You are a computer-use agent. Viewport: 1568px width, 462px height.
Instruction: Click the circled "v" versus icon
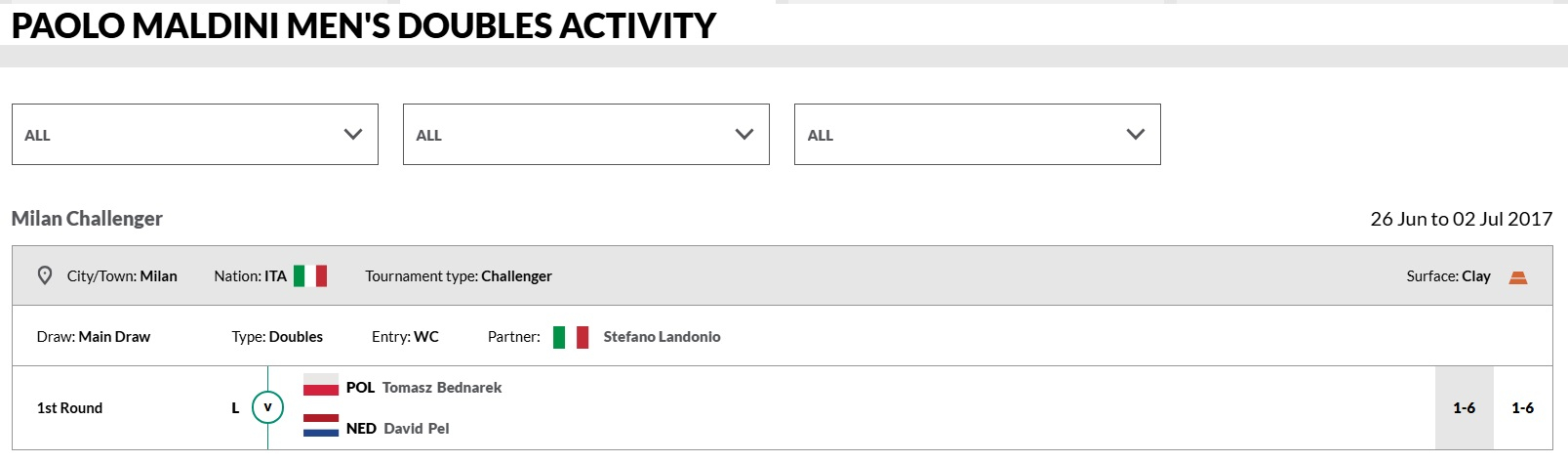pos(267,407)
